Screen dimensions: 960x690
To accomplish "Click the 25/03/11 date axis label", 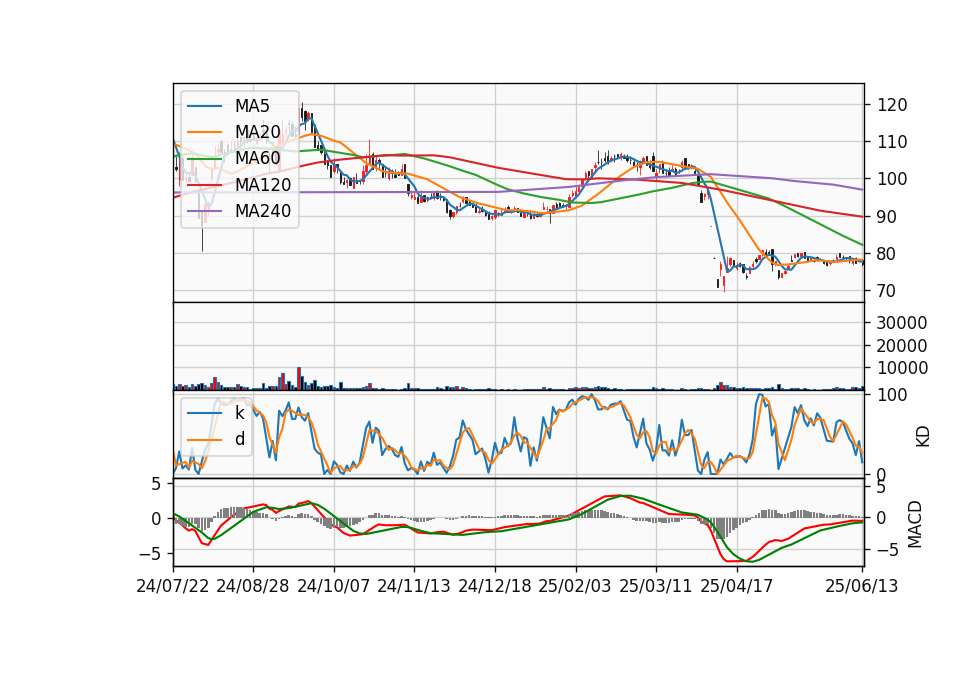I will click(x=656, y=586).
